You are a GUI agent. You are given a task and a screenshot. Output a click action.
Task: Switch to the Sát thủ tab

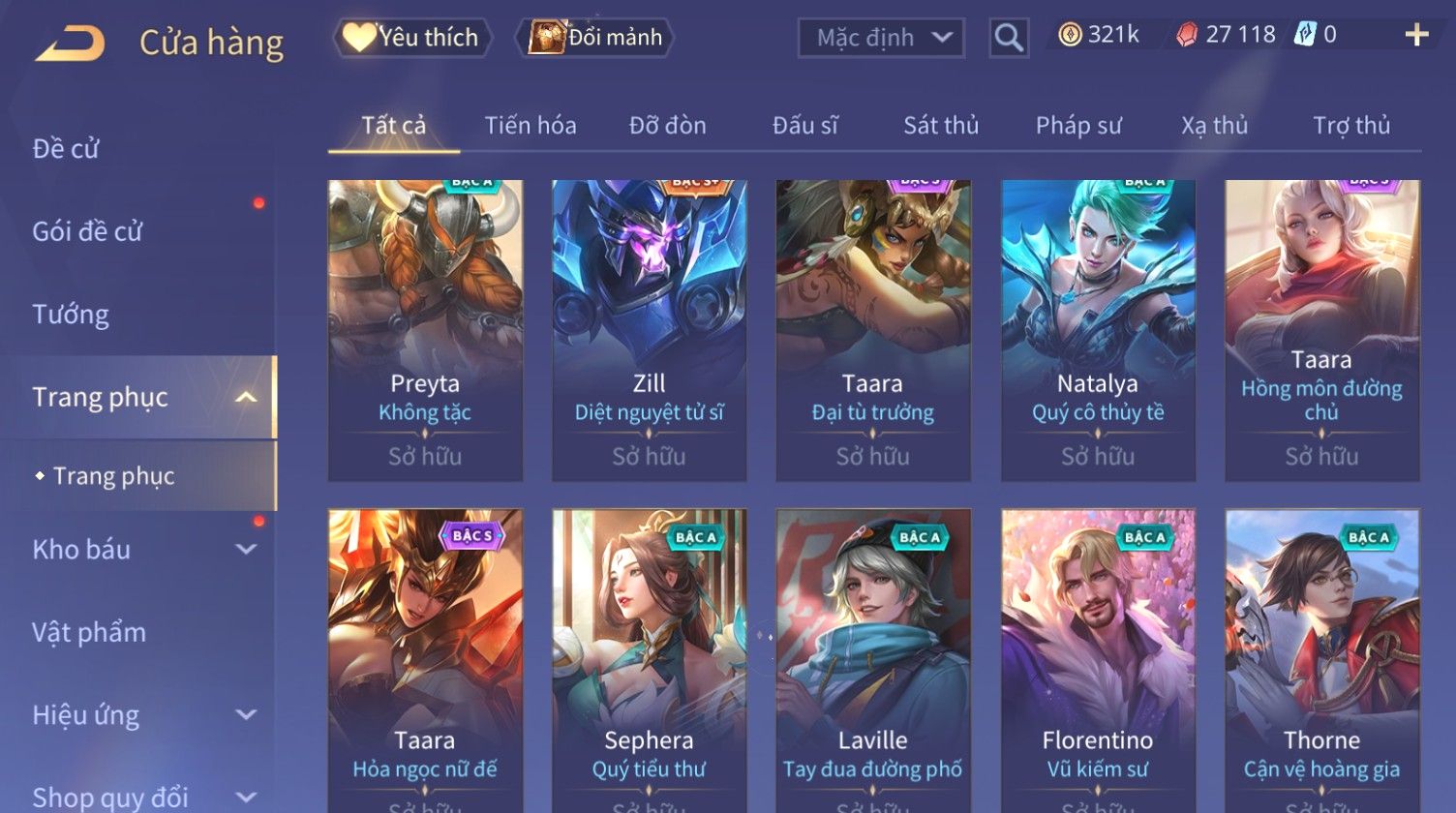pyautogui.click(x=941, y=125)
